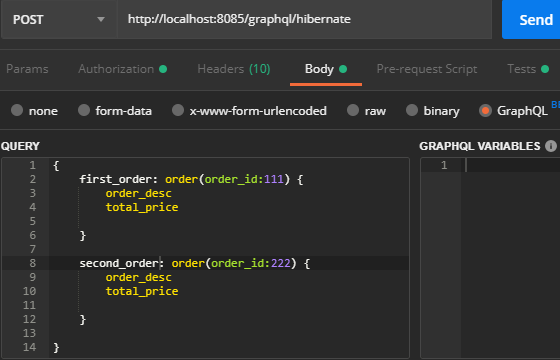Click the request URL input field

tap(304, 19)
